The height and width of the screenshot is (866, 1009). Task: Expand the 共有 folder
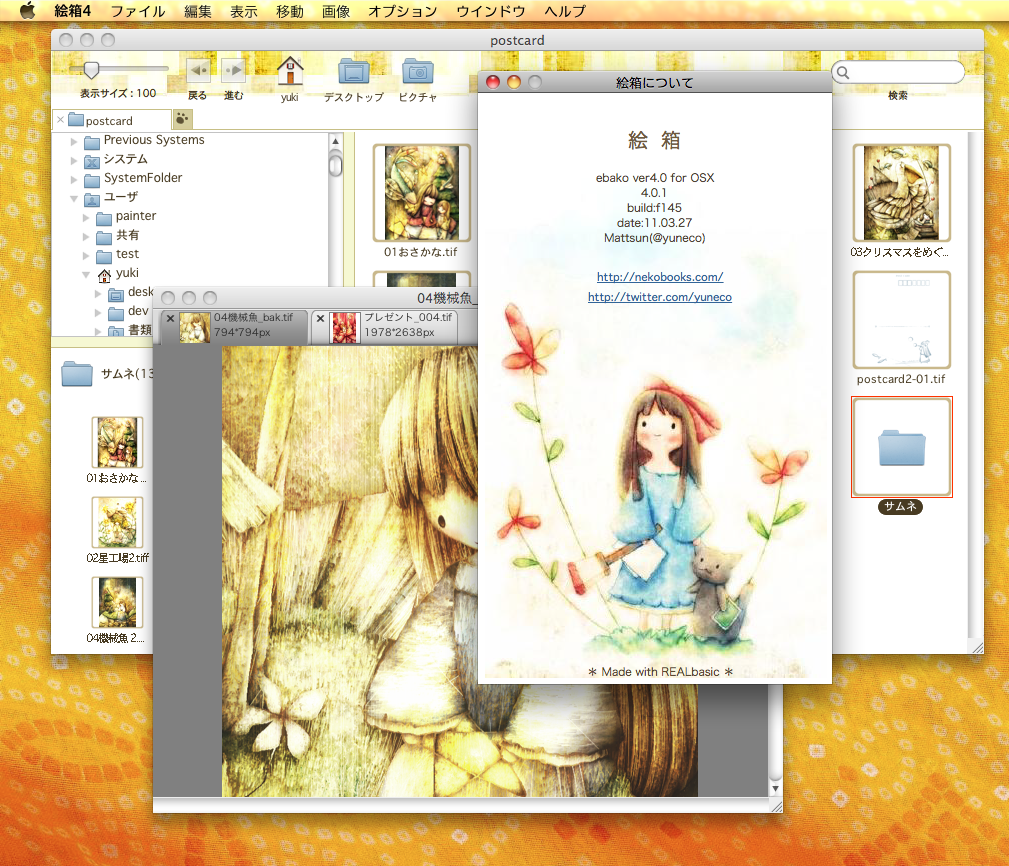tap(86, 236)
